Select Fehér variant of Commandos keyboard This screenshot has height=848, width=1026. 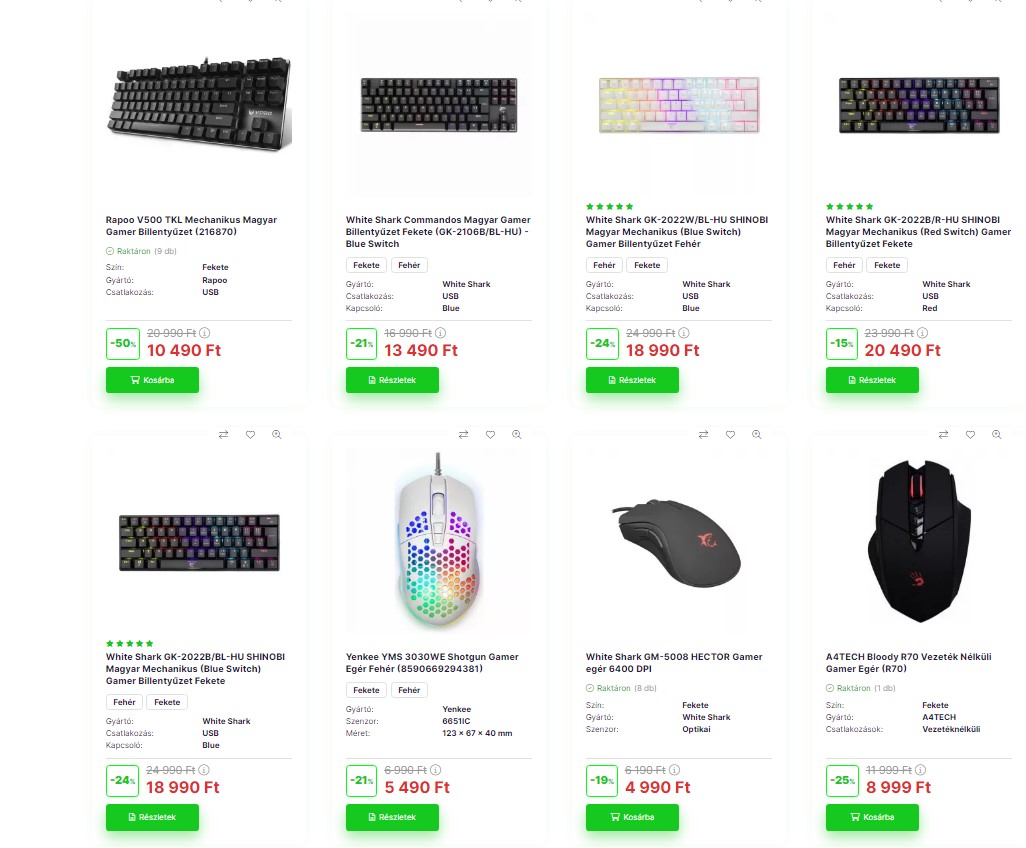pos(409,265)
